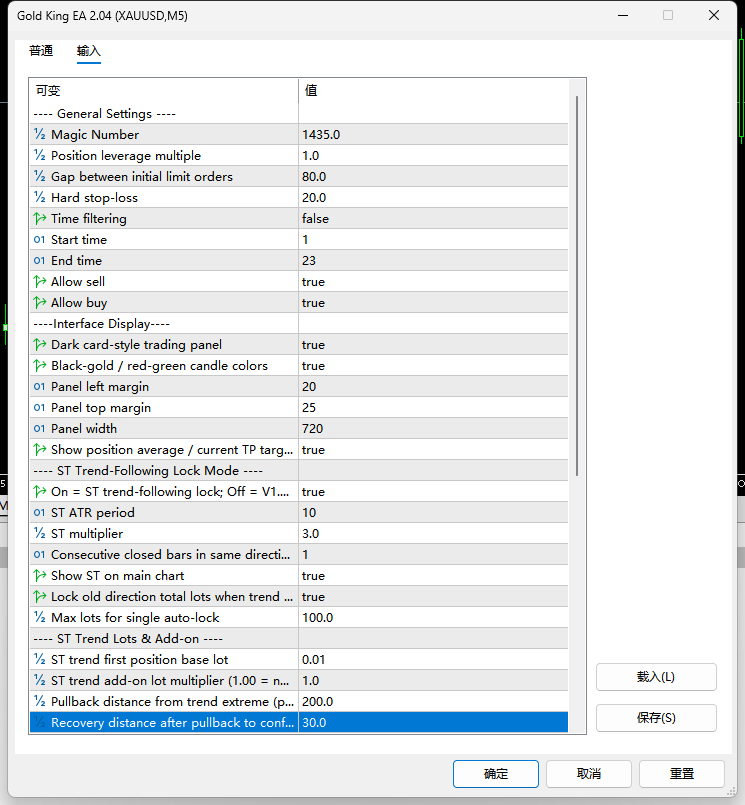The width and height of the screenshot is (745, 805).
Task: Click the integer icon beside Start time
Action: pyautogui.click(x=40, y=240)
